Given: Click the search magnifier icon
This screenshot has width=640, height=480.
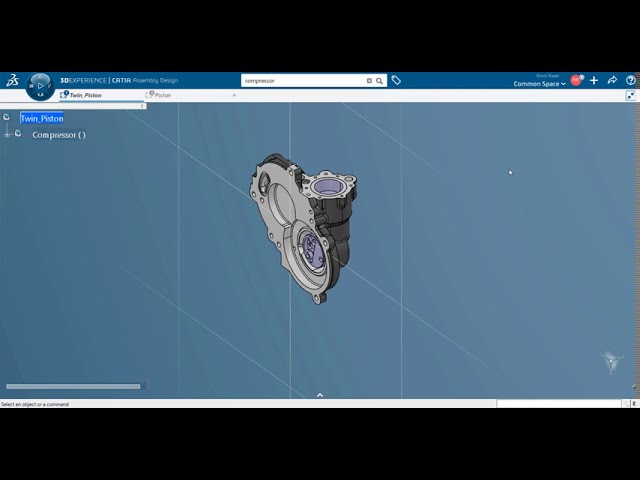Looking at the screenshot, I should click(379, 81).
